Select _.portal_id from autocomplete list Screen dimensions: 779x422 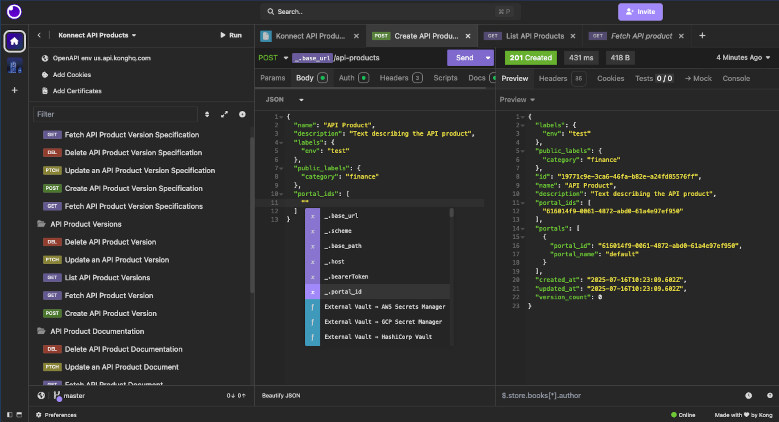pyautogui.click(x=343, y=291)
